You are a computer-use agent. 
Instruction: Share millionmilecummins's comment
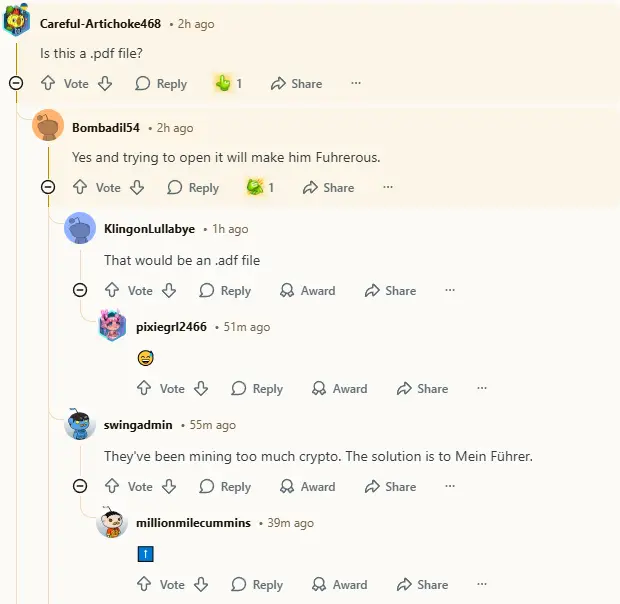[x=421, y=585]
